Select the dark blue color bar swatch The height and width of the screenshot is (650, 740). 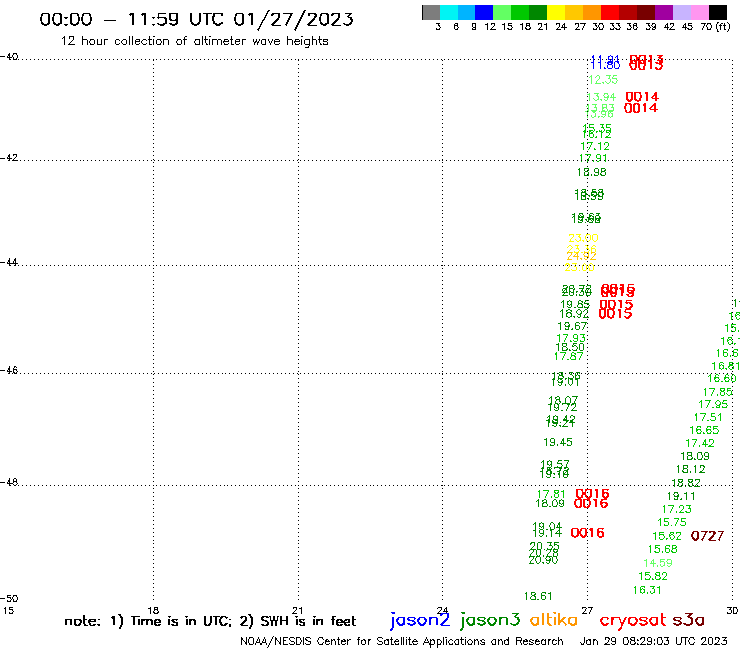point(484,12)
